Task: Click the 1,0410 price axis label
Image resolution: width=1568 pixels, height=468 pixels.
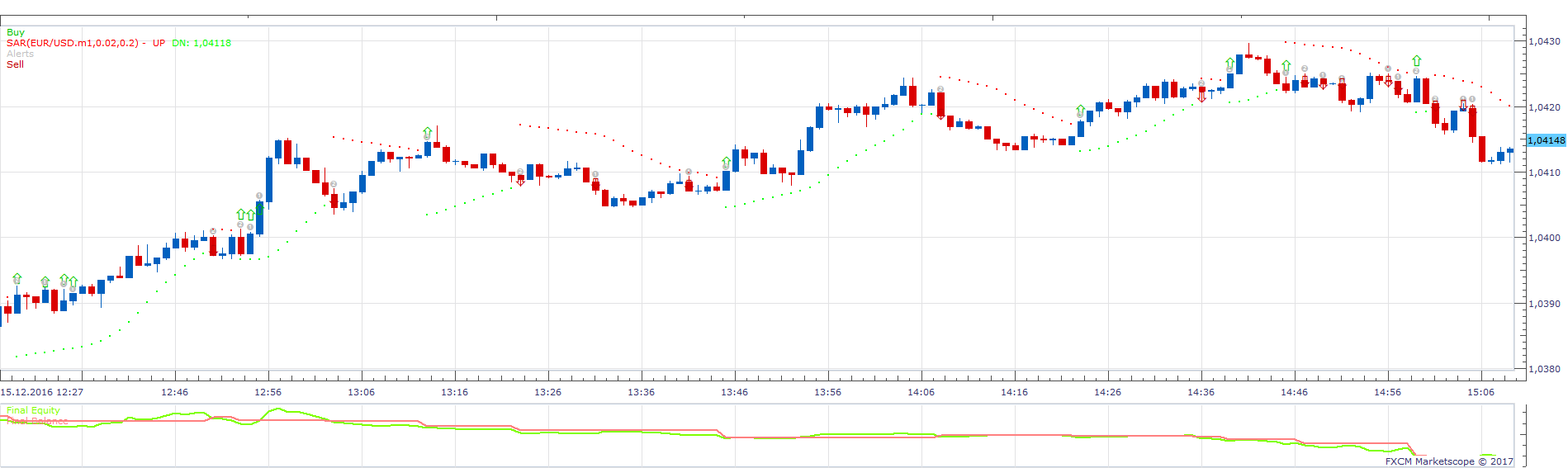Action: click(x=1544, y=173)
